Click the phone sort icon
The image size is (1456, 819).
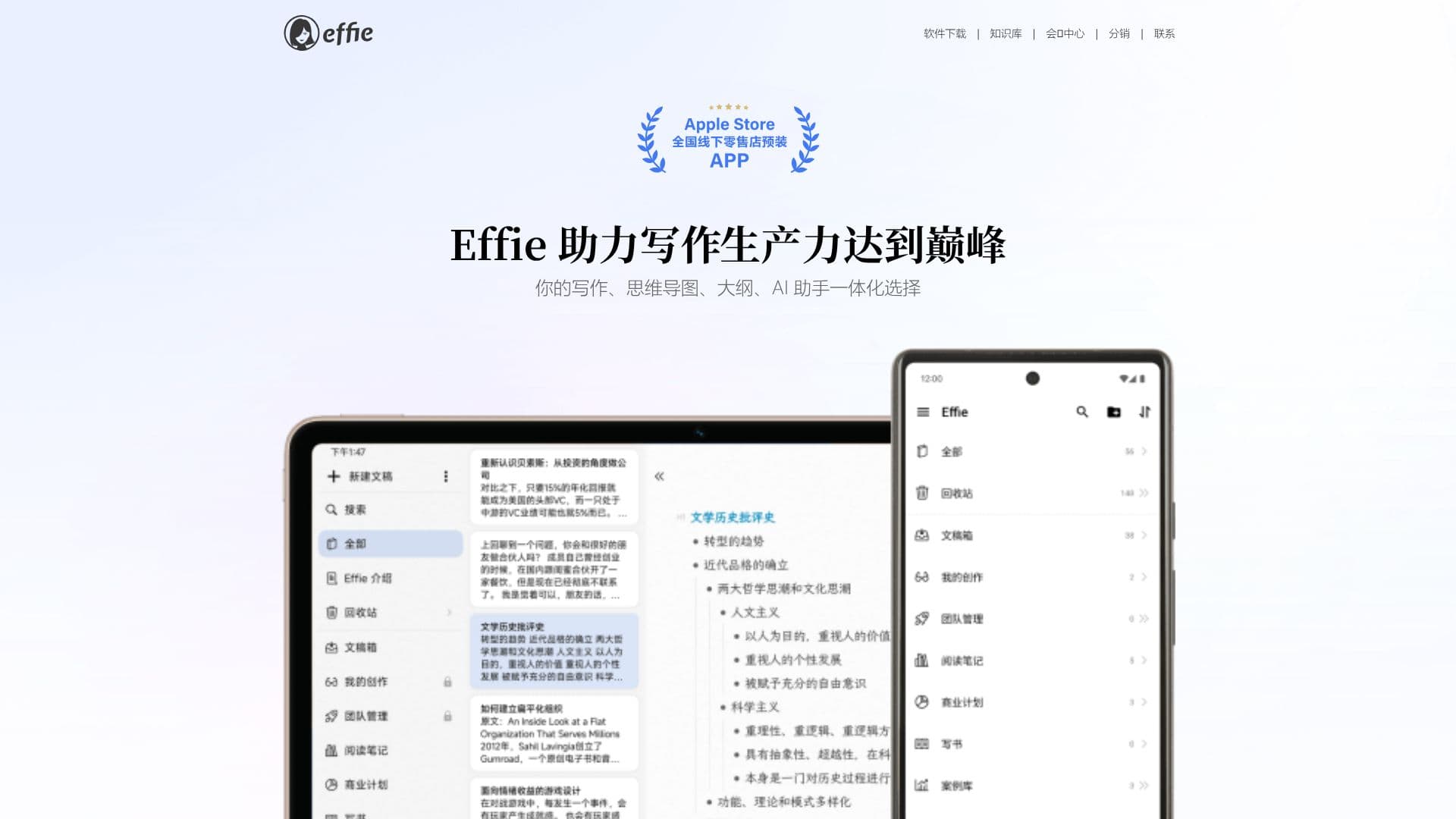click(1144, 412)
